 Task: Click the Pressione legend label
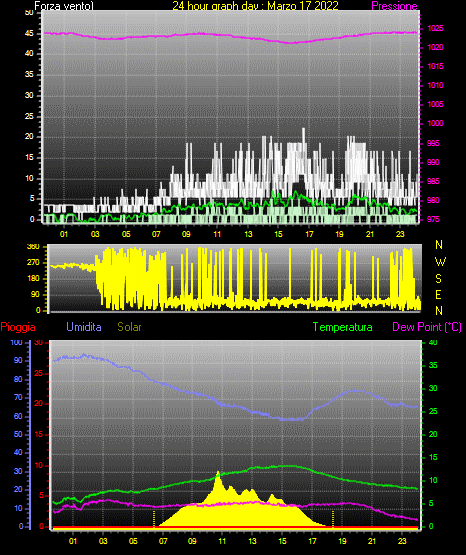(x=394, y=6)
